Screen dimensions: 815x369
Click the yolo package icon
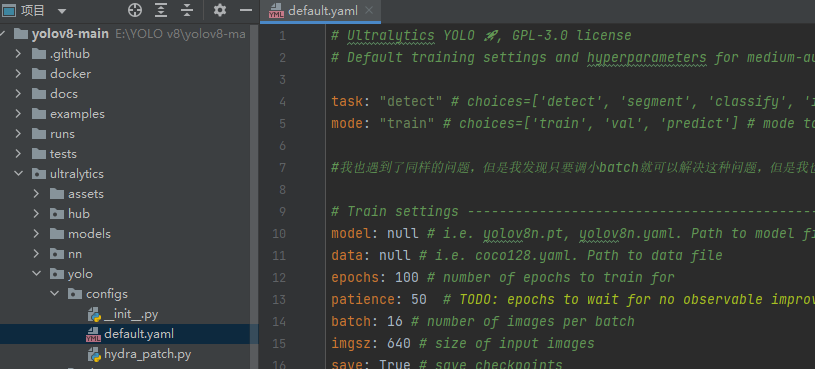[57, 274]
